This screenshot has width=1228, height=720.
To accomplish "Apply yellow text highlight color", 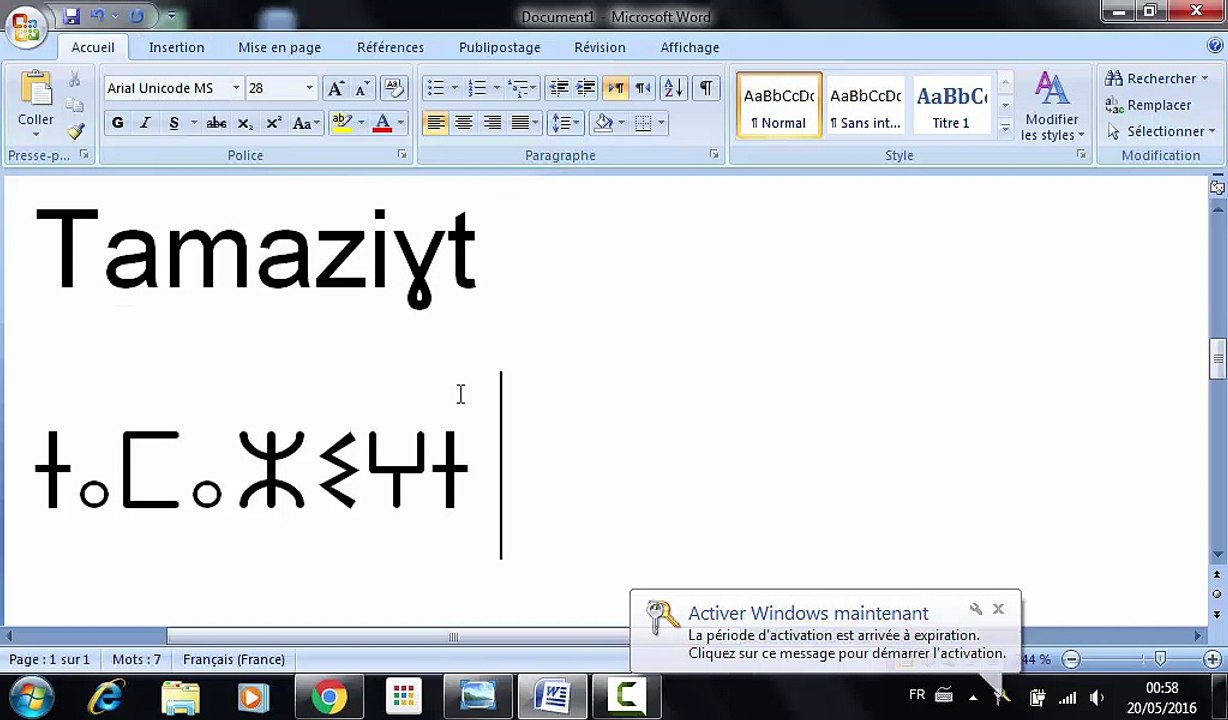I will [342, 123].
